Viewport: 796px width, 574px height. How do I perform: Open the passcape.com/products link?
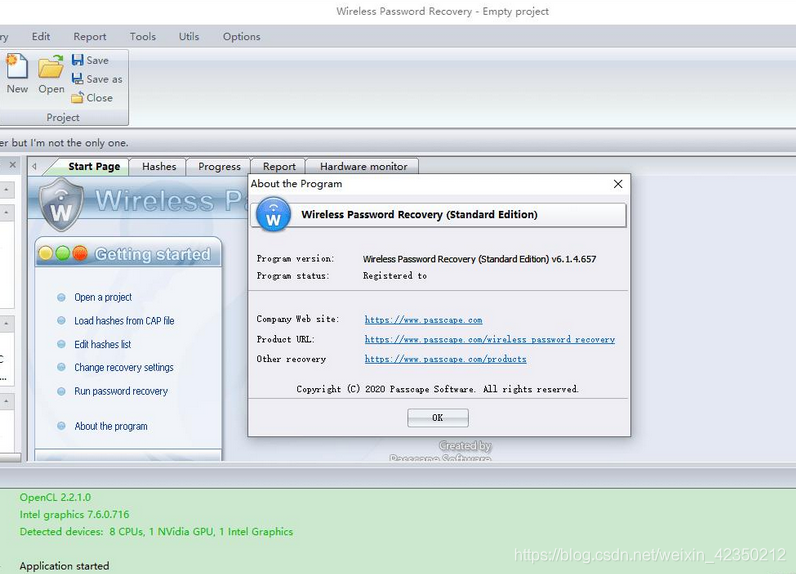pos(445,359)
